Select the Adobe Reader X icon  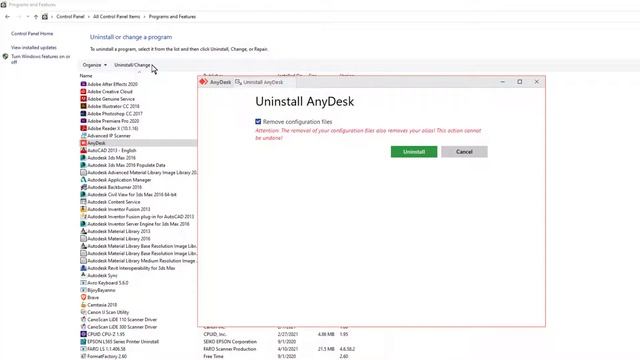coord(83,128)
